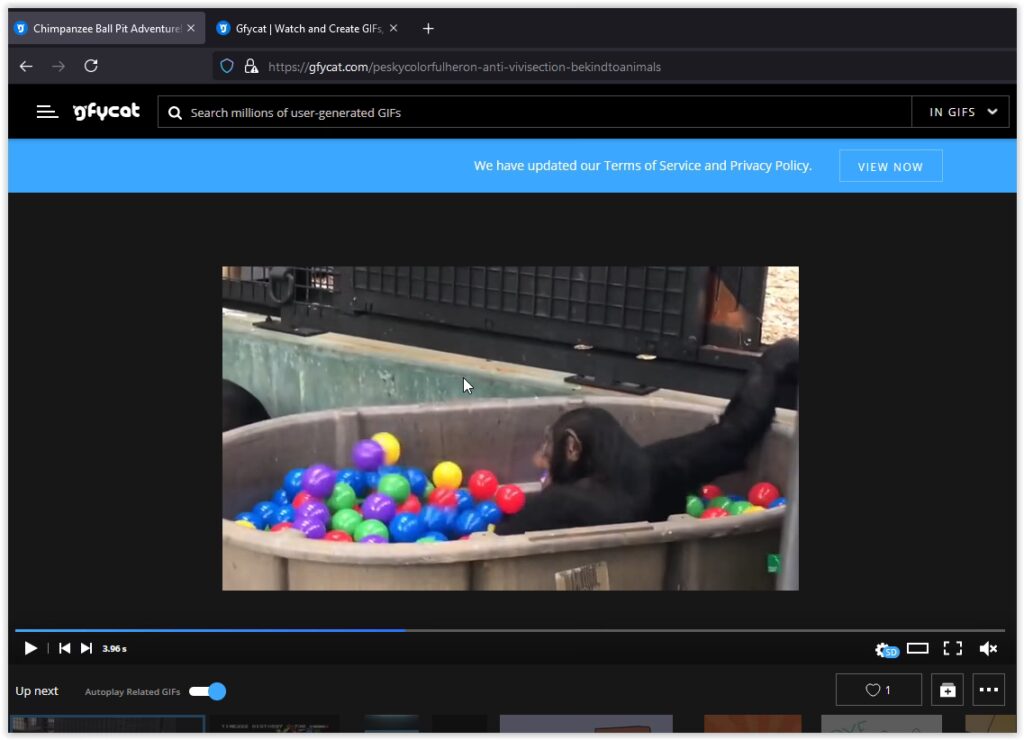Unmute the GIF audio

point(988,648)
